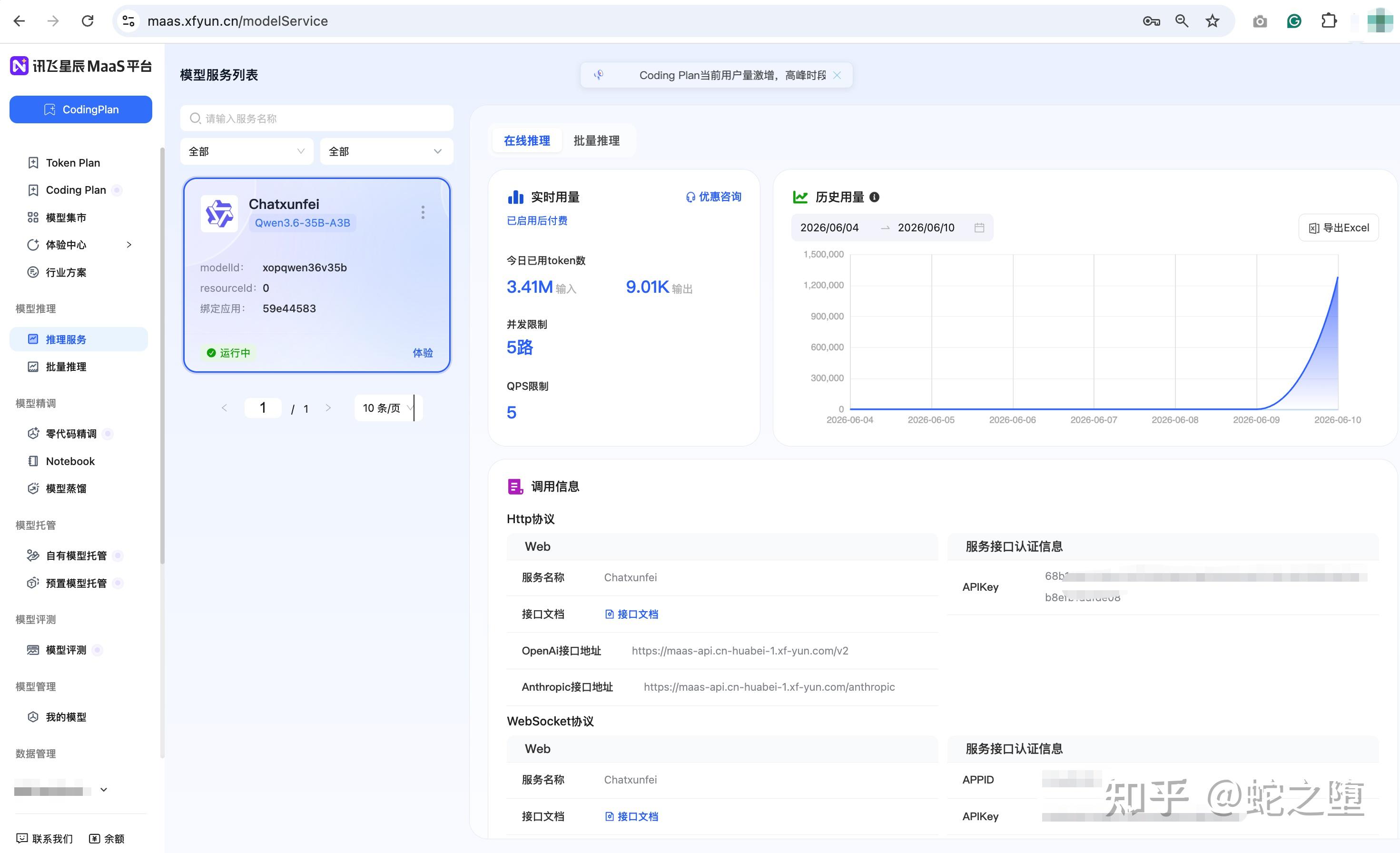Select 推理服务 in sidebar
Screen dimensions: 1400x853
[x=79, y=339]
